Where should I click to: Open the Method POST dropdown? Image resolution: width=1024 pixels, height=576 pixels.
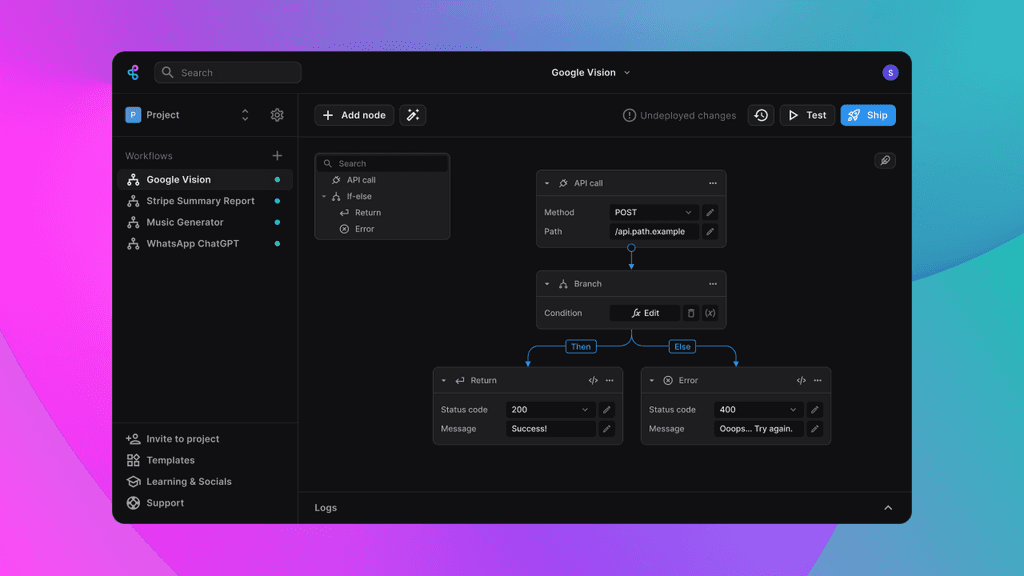(652, 212)
